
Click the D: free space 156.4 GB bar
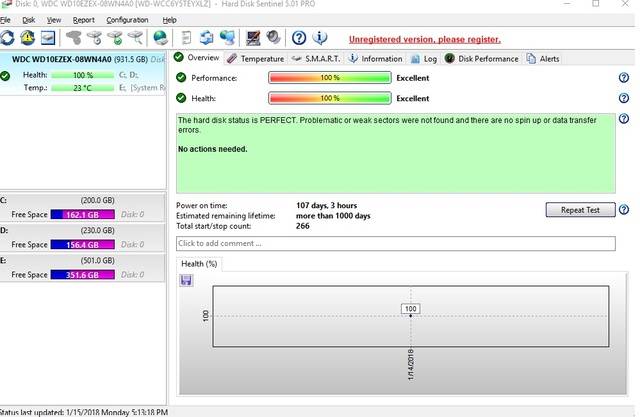[82, 245]
